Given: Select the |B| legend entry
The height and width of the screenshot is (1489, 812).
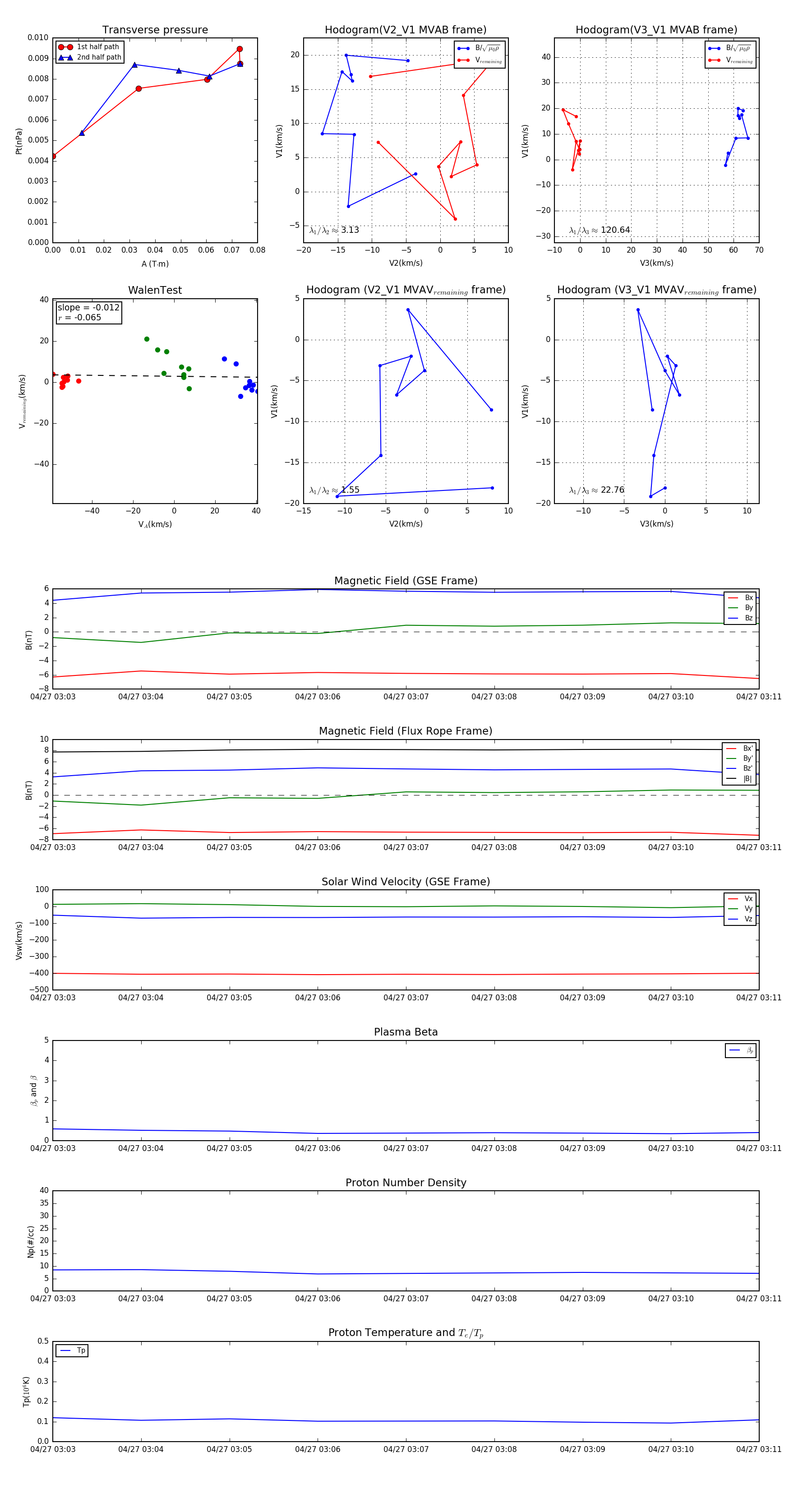Looking at the screenshot, I should [x=739, y=779].
